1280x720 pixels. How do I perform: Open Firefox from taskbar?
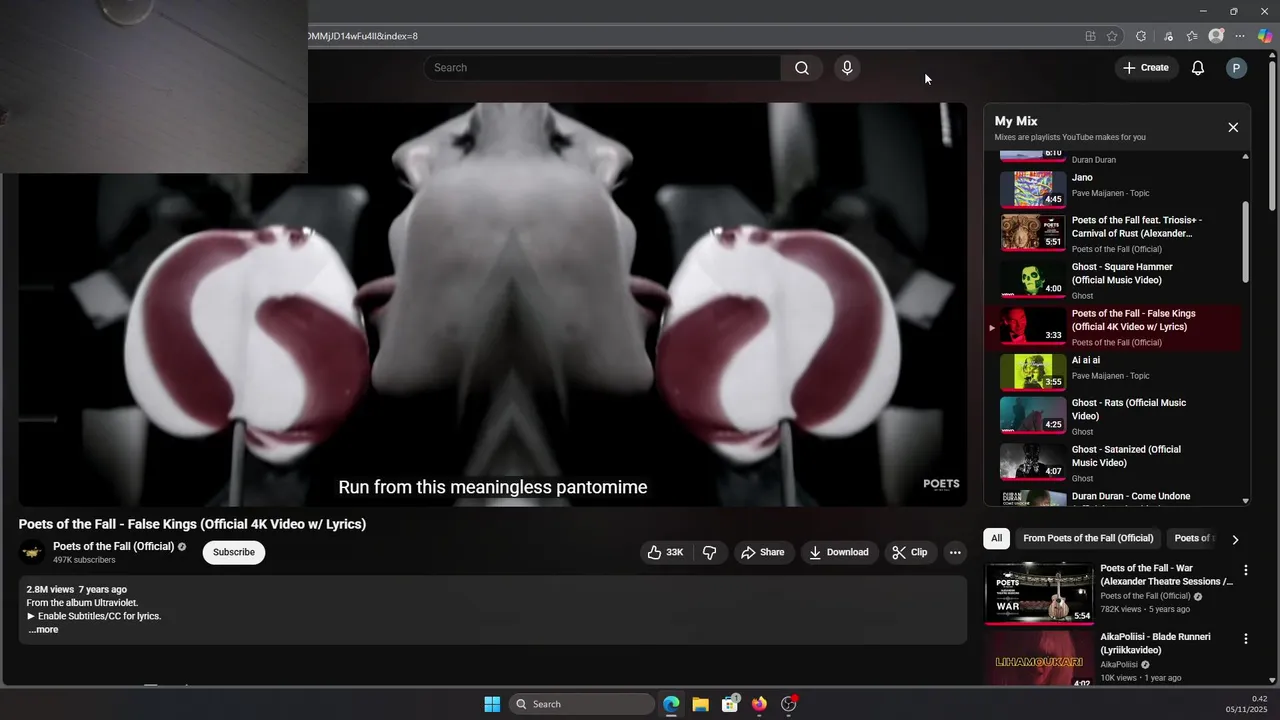[759, 704]
